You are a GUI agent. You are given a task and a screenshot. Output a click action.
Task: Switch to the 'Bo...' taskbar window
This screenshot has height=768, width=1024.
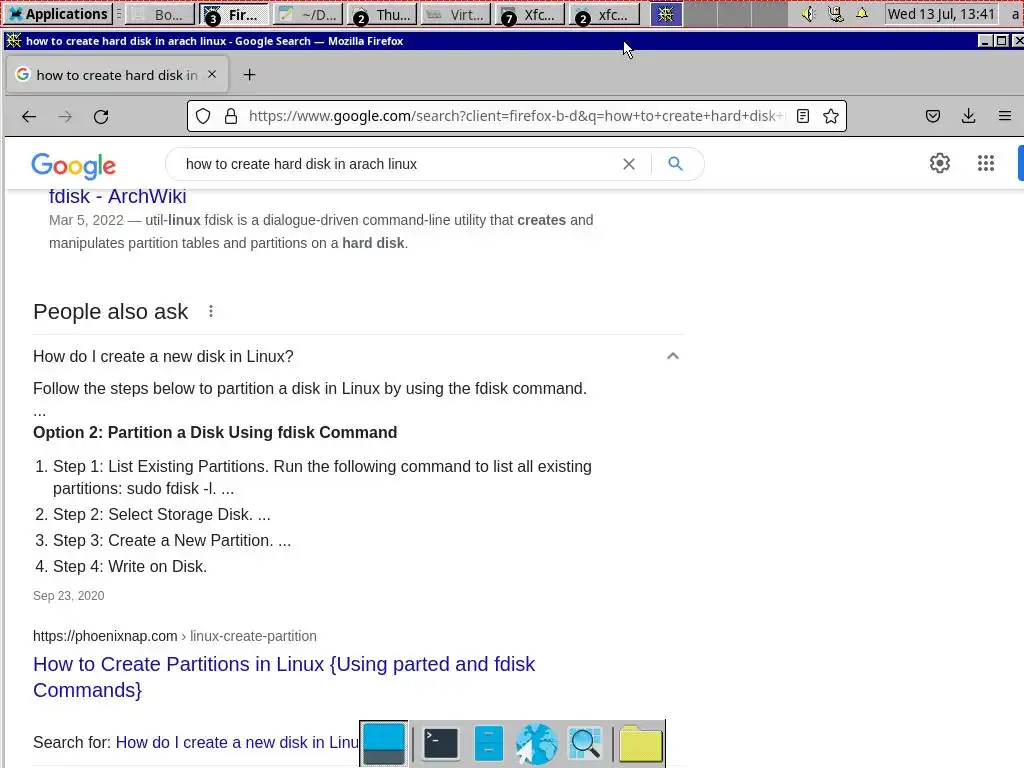pos(160,14)
